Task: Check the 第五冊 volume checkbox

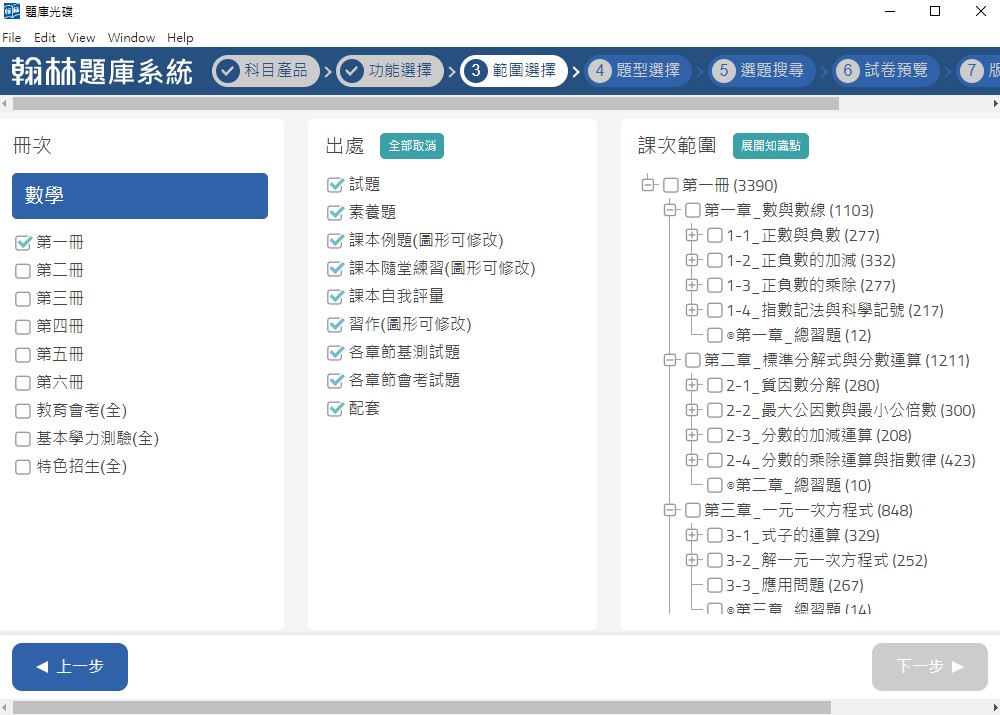Action: click(23, 355)
